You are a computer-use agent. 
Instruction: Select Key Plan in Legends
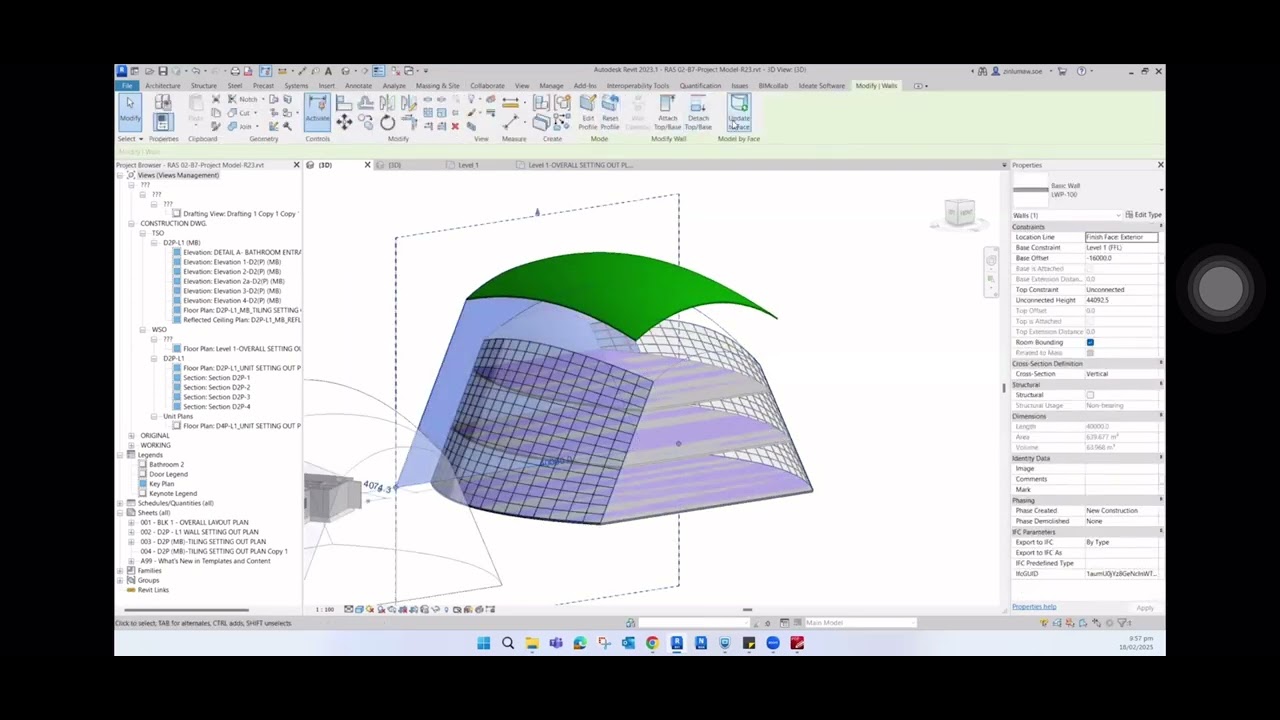(x=161, y=484)
